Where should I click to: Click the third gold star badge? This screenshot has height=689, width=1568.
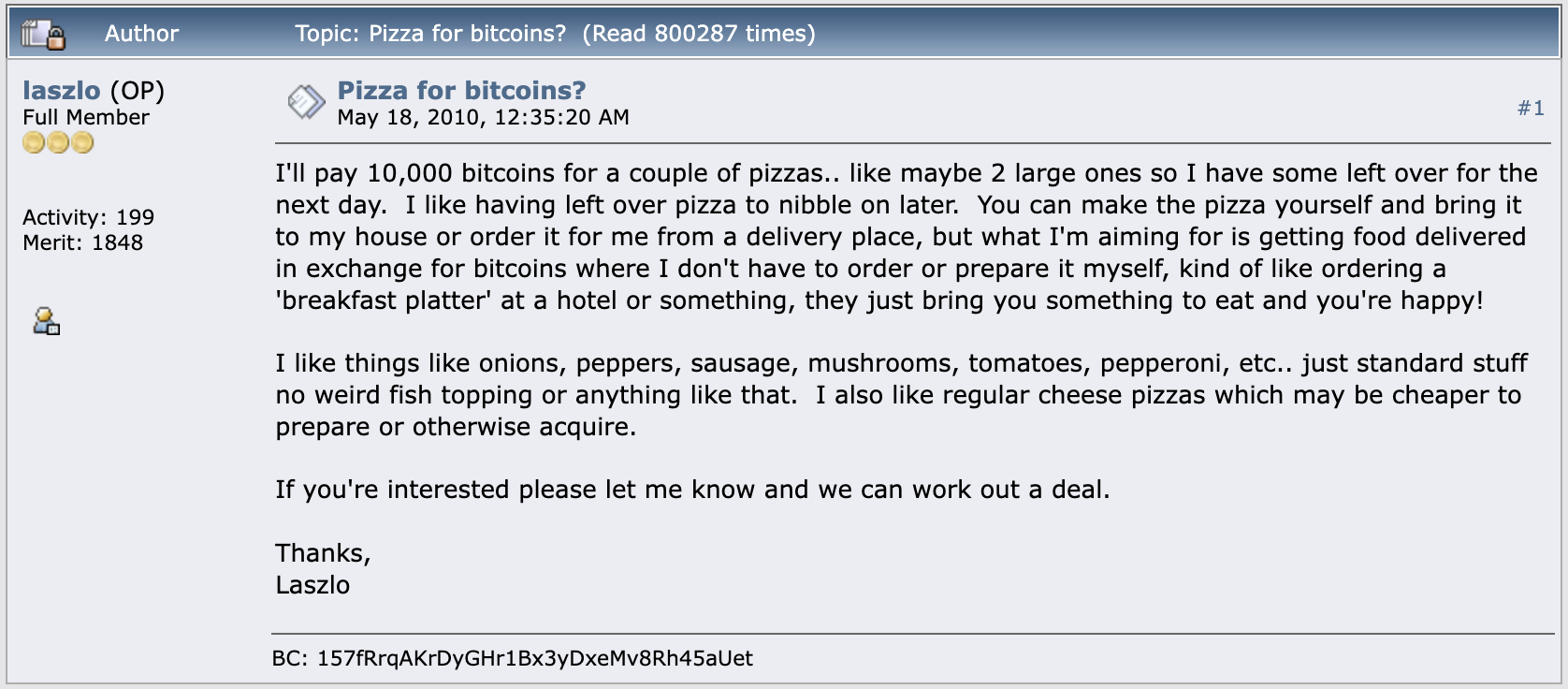point(82,142)
